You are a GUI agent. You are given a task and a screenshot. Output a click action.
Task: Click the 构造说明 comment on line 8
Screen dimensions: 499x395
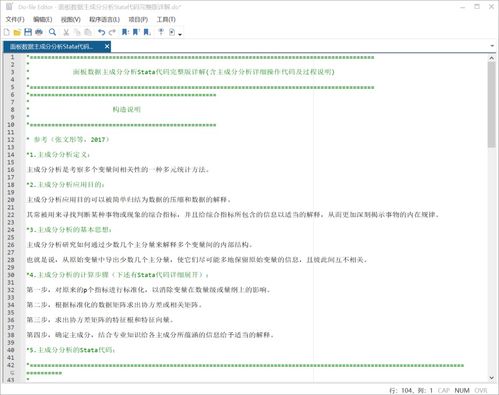click(x=127, y=109)
